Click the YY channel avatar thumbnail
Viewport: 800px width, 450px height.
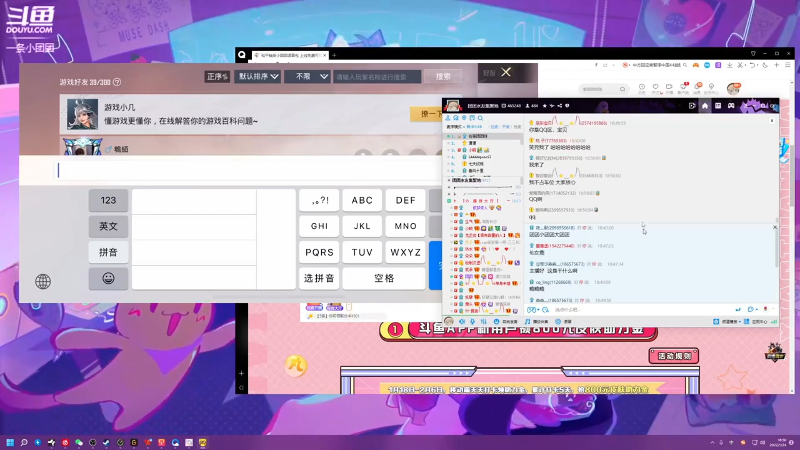452,106
